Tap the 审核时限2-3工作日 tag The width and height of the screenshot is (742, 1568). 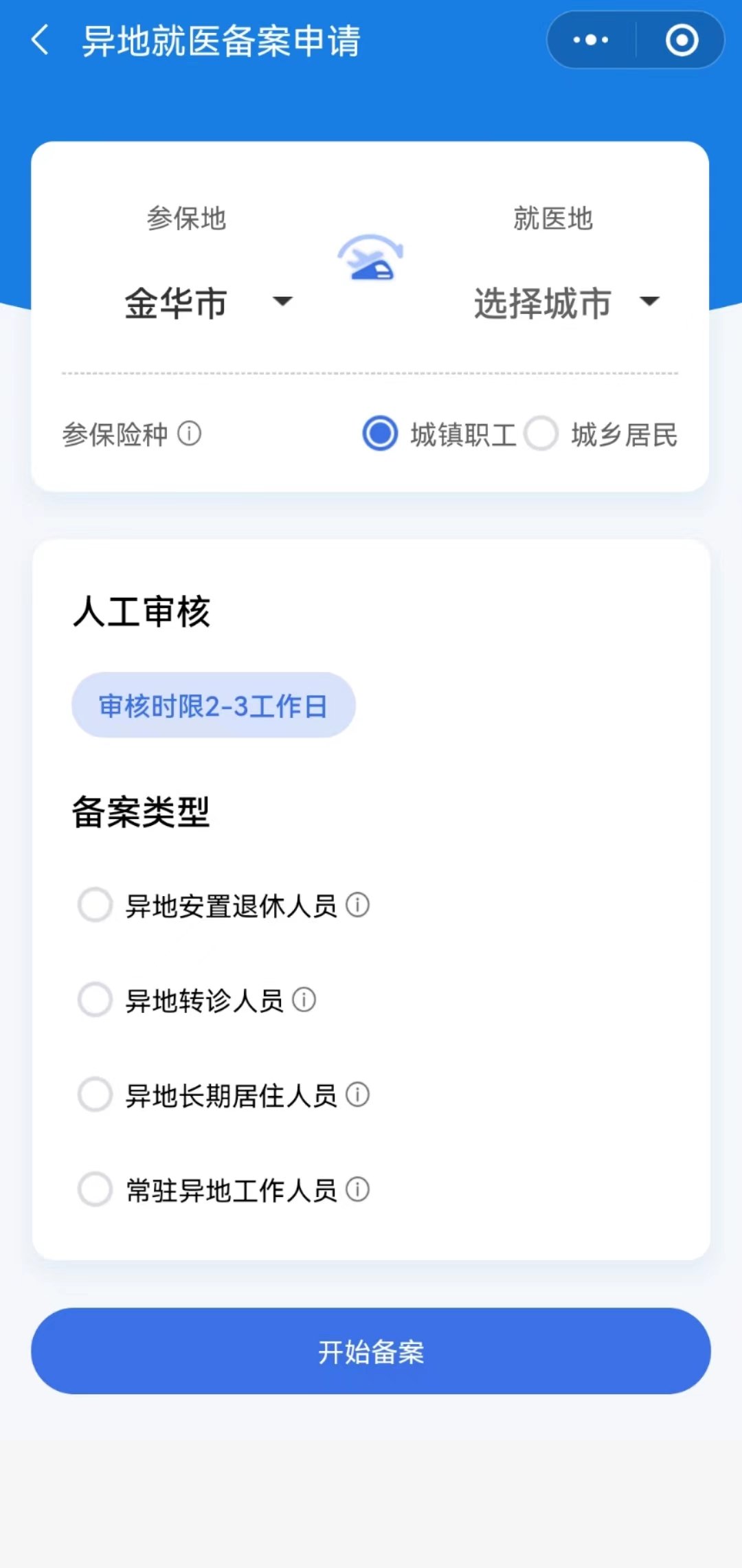point(213,705)
